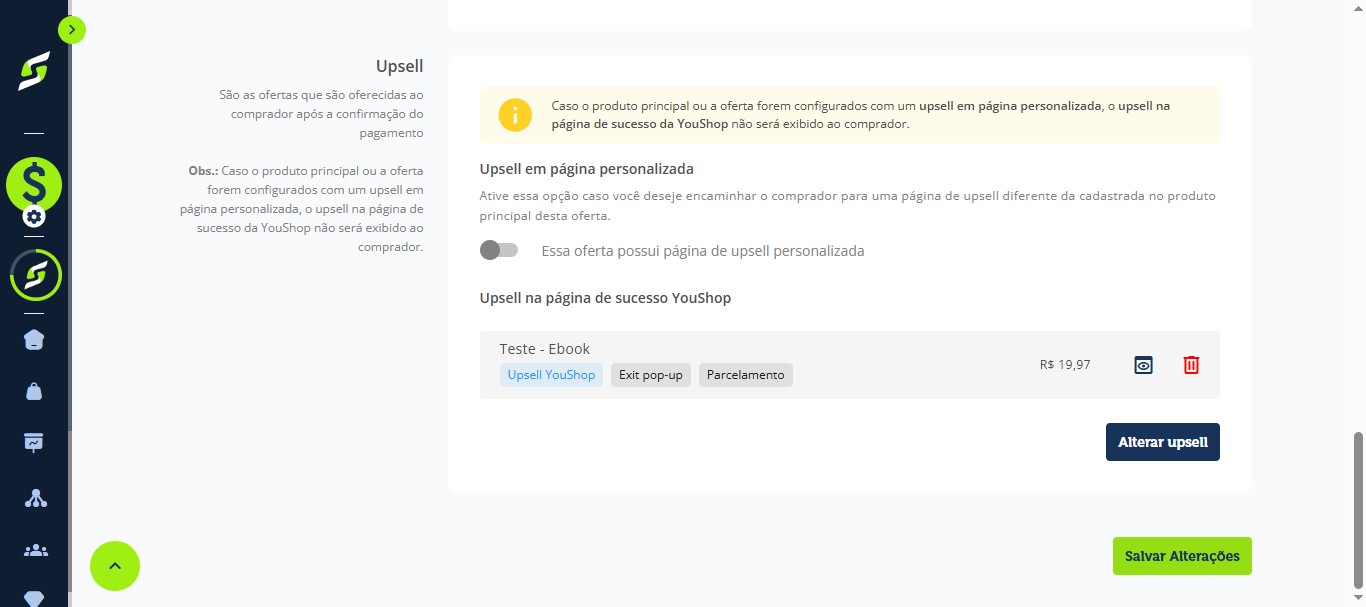Open the small gear settings icon
Screen dimensions: 1366x607
34,216
